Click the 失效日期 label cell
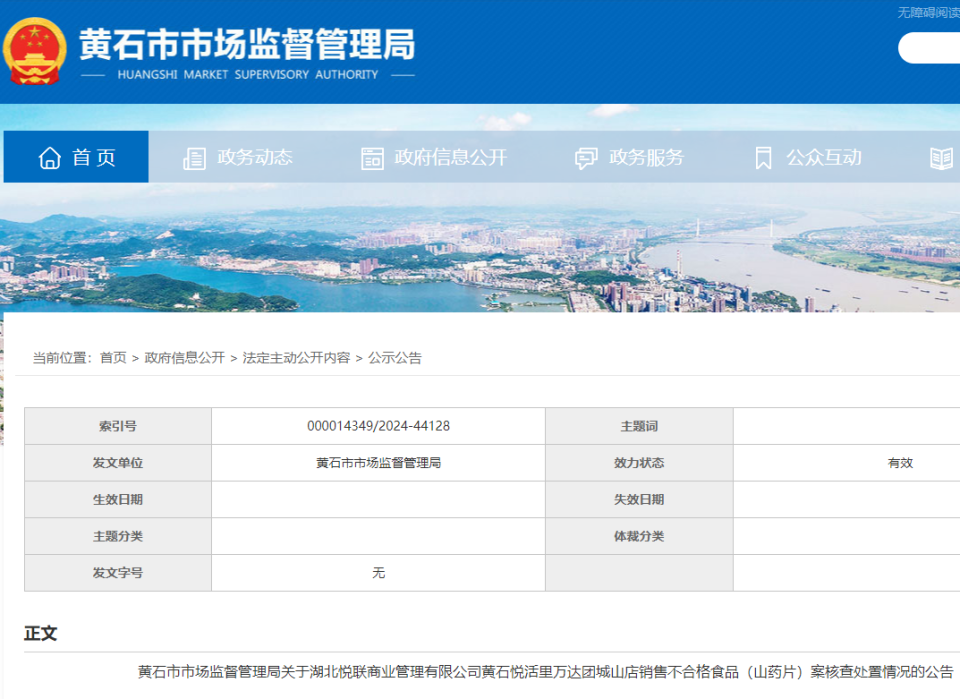This screenshot has height=699, width=960. pos(639,499)
